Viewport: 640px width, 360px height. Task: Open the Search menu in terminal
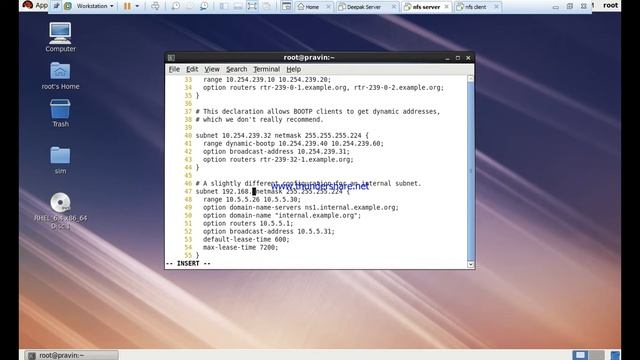tap(237, 69)
